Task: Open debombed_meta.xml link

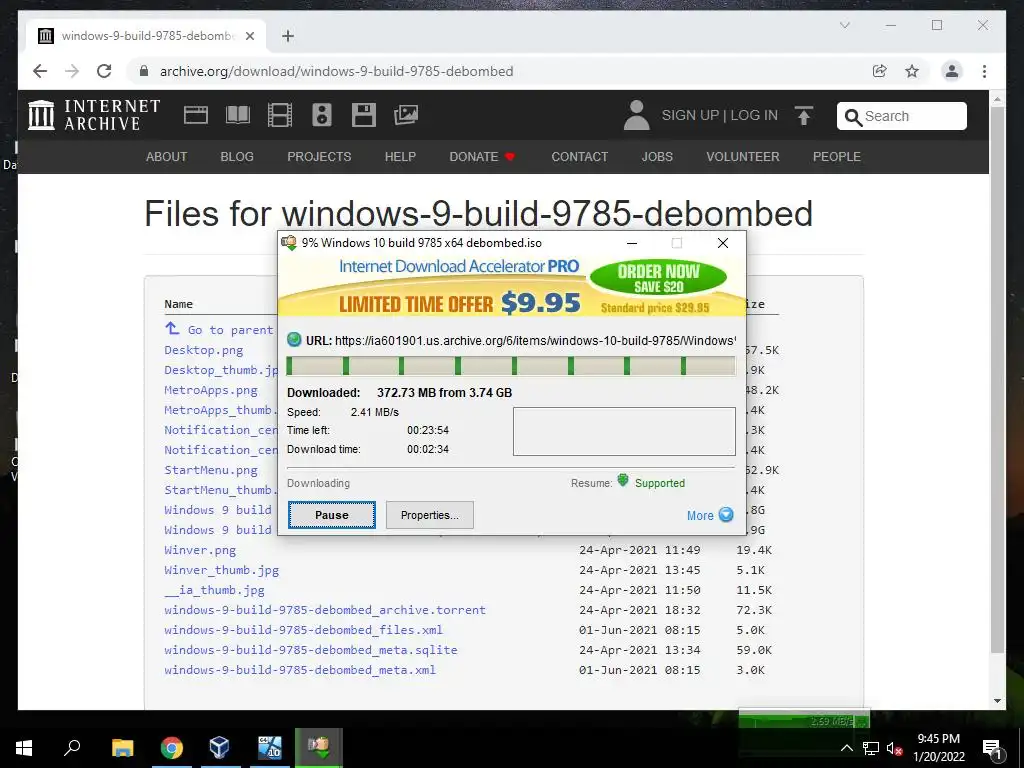Action: tap(300, 670)
